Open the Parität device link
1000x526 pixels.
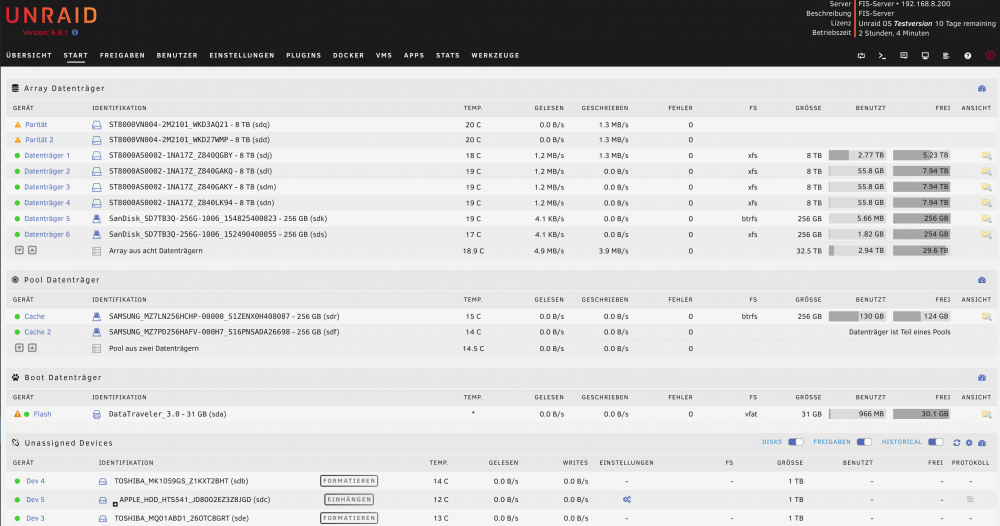[x=36, y=125]
